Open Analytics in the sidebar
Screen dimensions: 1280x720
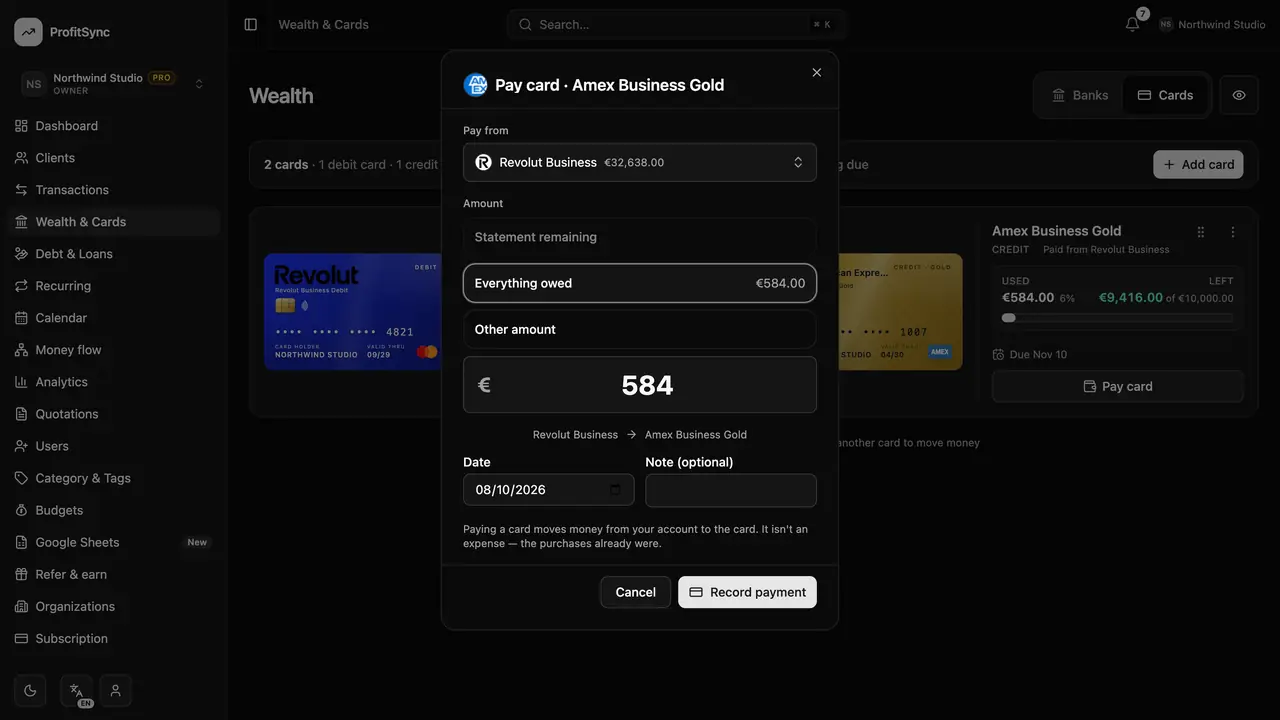tap(114, 382)
